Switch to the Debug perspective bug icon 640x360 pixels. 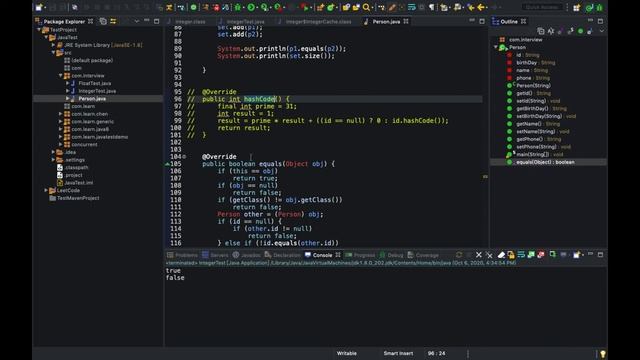coord(599,7)
